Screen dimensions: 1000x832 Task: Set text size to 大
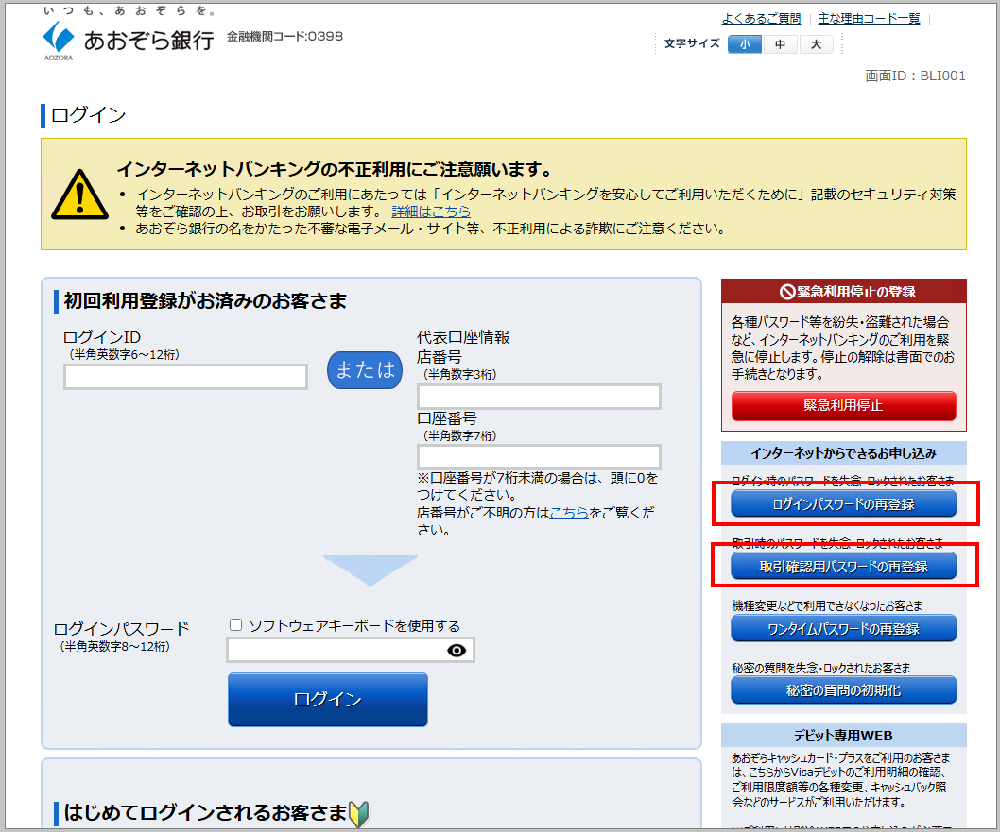point(816,45)
